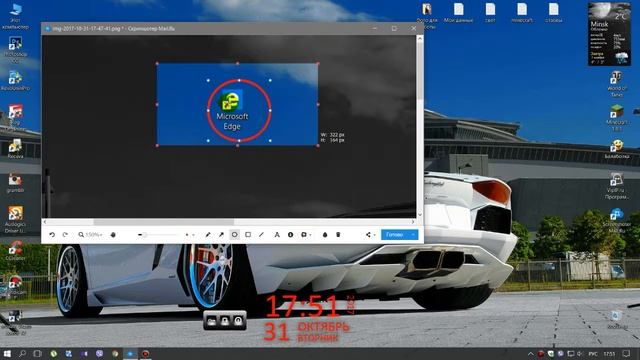Select the pencil drawing tool
Image resolution: width=640 pixels, height=360 pixels.
tap(208, 235)
